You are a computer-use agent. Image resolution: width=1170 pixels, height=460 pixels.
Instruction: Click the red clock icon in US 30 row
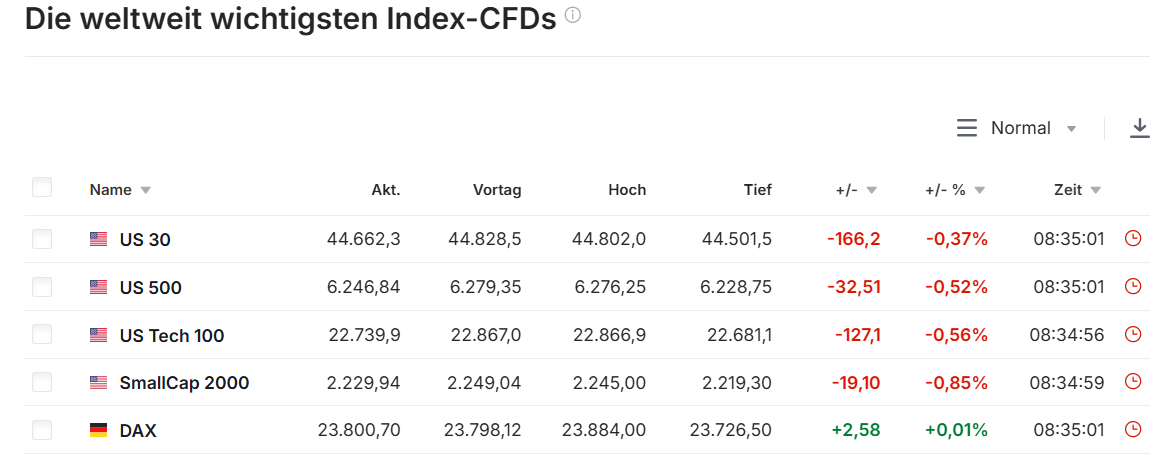(x=1133, y=239)
